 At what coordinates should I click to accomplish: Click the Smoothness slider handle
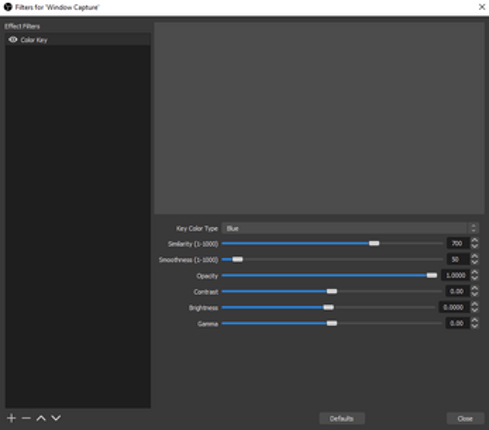tap(238, 259)
